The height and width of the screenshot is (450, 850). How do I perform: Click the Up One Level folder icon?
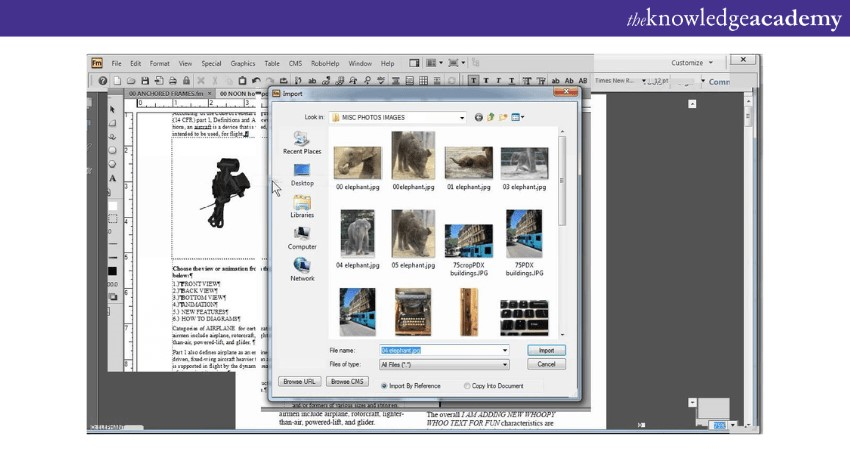point(492,117)
